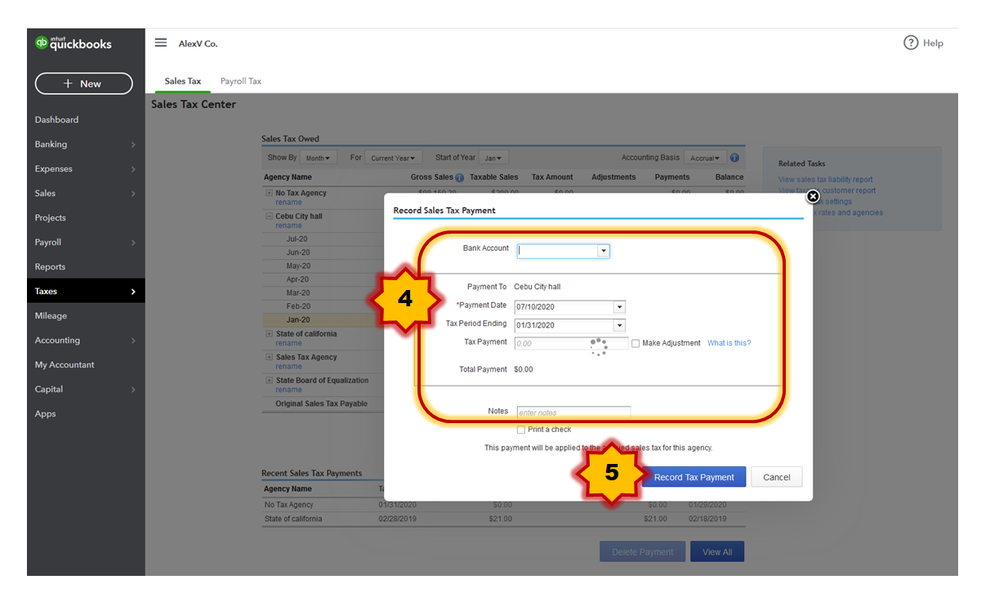Select Taxes in the sidebar

pyautogui.click(x=85, y=291)
